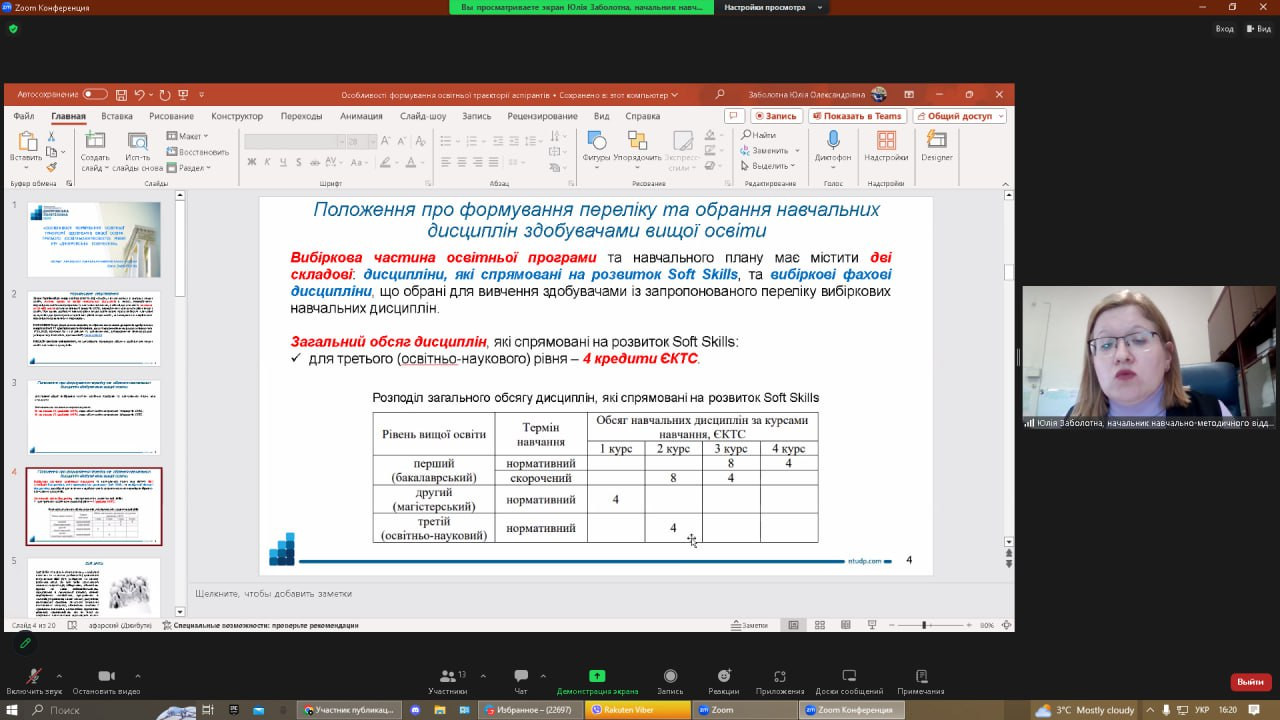Click the Фигуры shapes icon

596,142
